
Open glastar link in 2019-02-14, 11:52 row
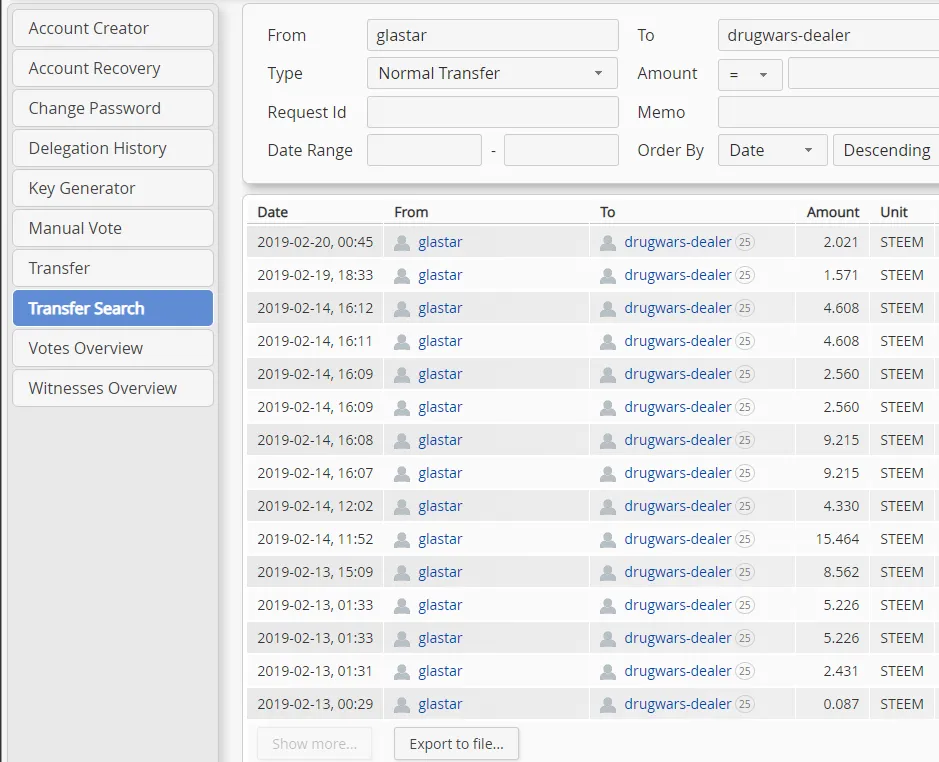[440, 539]
